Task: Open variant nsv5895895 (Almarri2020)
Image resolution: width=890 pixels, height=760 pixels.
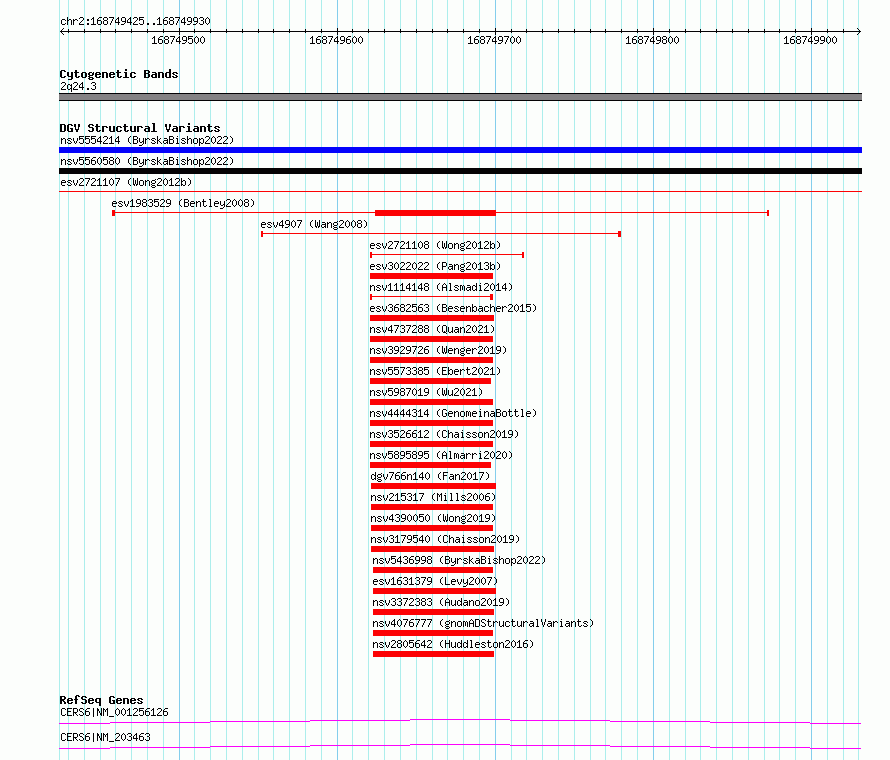Action: click(441, 455)
